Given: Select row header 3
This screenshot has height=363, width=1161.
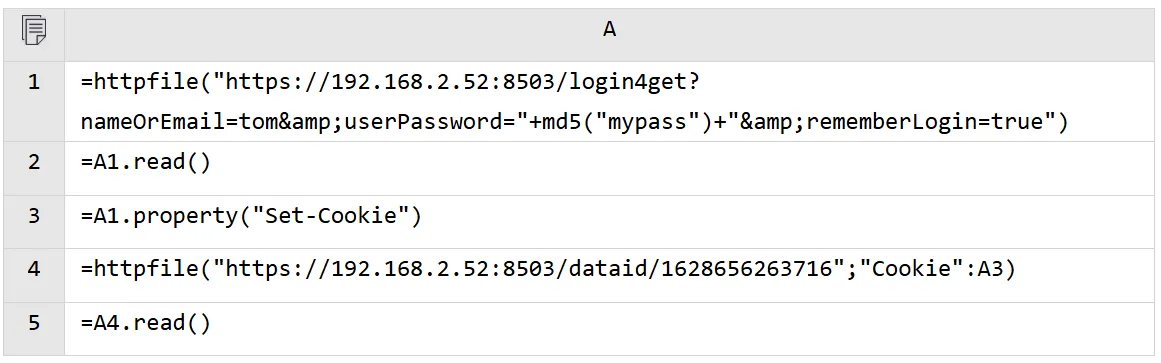Looking at the screenshot, I should click(x=34, y=222).
